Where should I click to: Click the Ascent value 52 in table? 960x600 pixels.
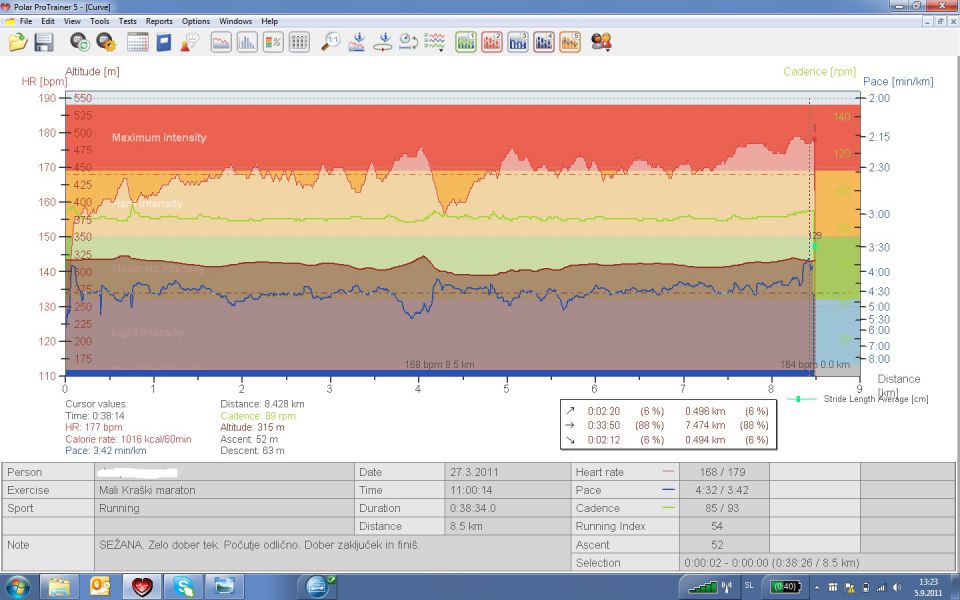click(718, 544)
